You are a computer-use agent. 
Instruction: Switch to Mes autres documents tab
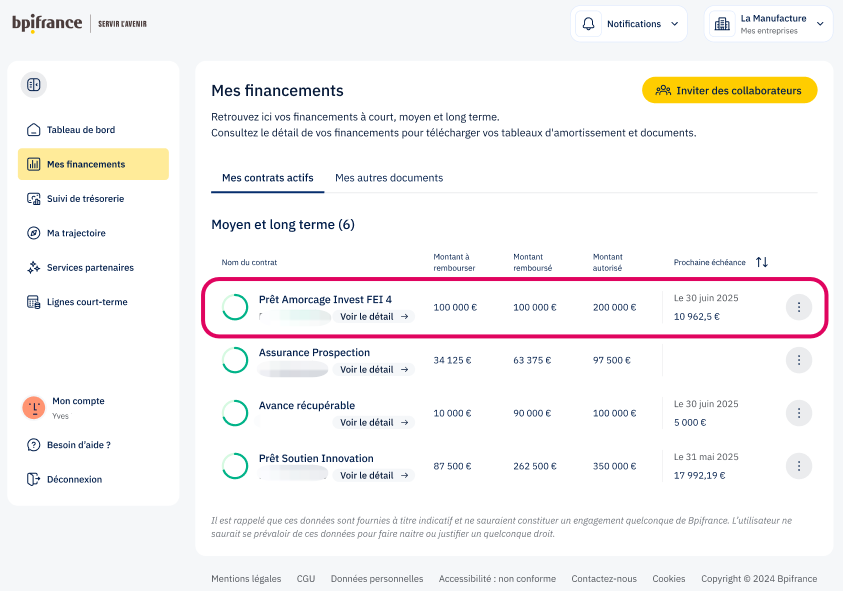pyautogui.click(x=389, y=178)
